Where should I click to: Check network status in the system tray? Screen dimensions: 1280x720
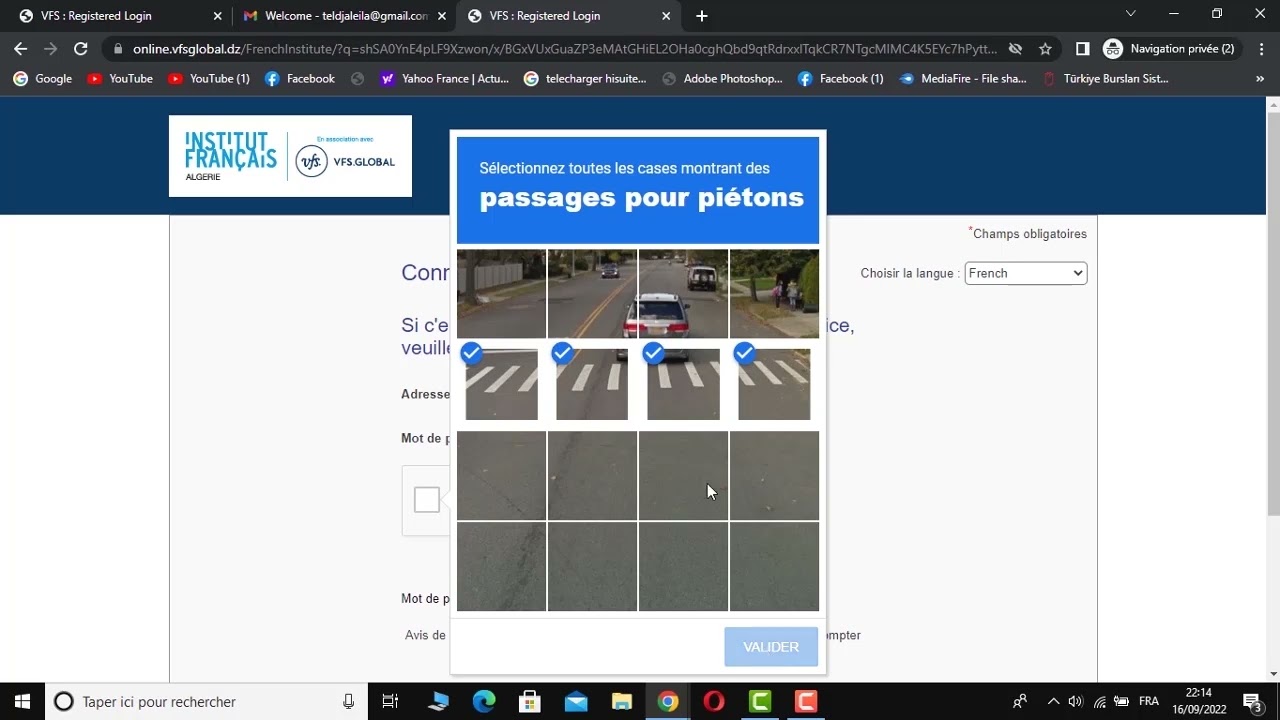coord(1099,702)
